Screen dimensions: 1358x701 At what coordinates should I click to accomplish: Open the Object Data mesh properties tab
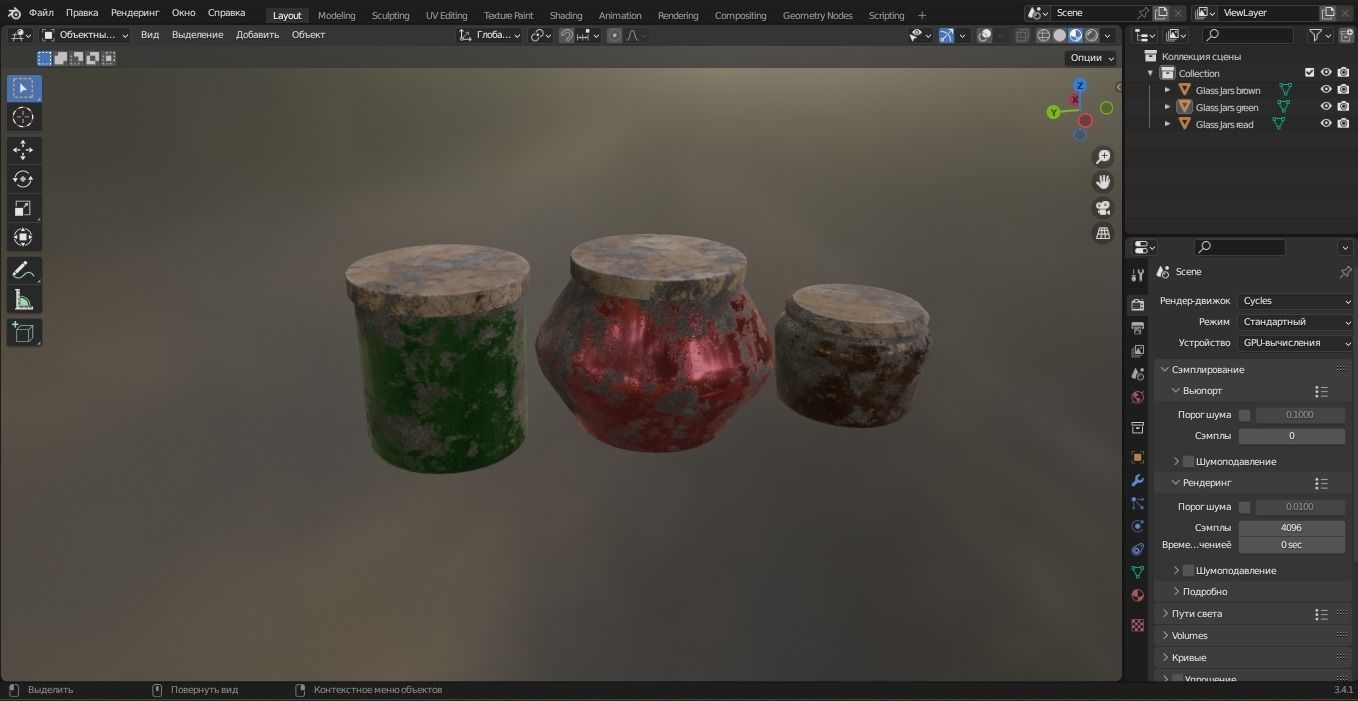(1137, 572)
